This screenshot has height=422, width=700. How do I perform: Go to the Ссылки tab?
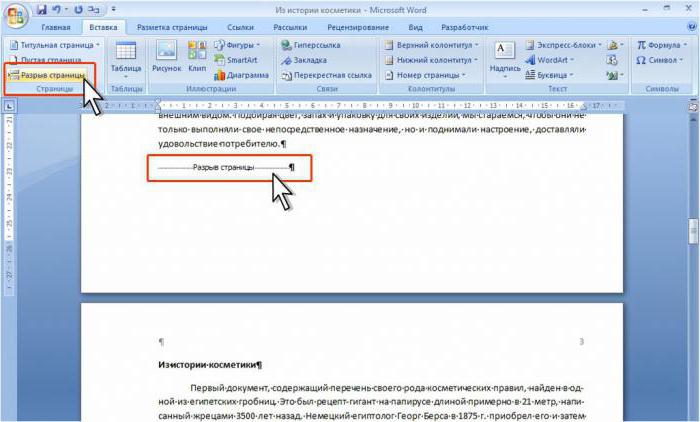(240, 27)
